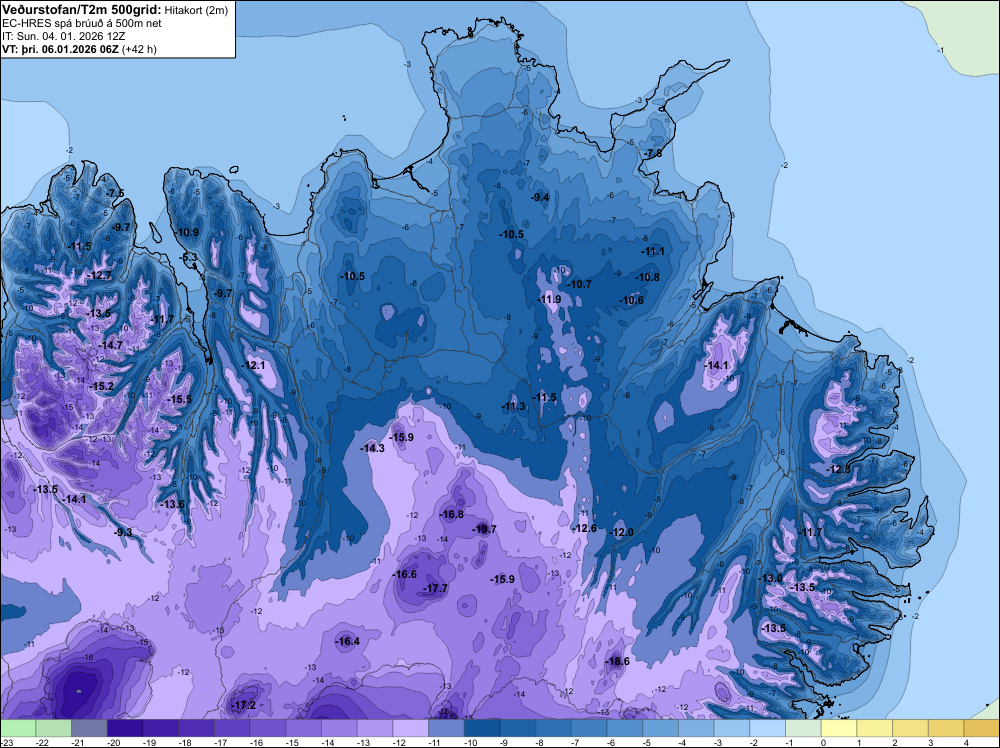Click the -9.3 temperature label
Image resolution: width=1000 pixels, height=748 pixels.
[123, 532]
